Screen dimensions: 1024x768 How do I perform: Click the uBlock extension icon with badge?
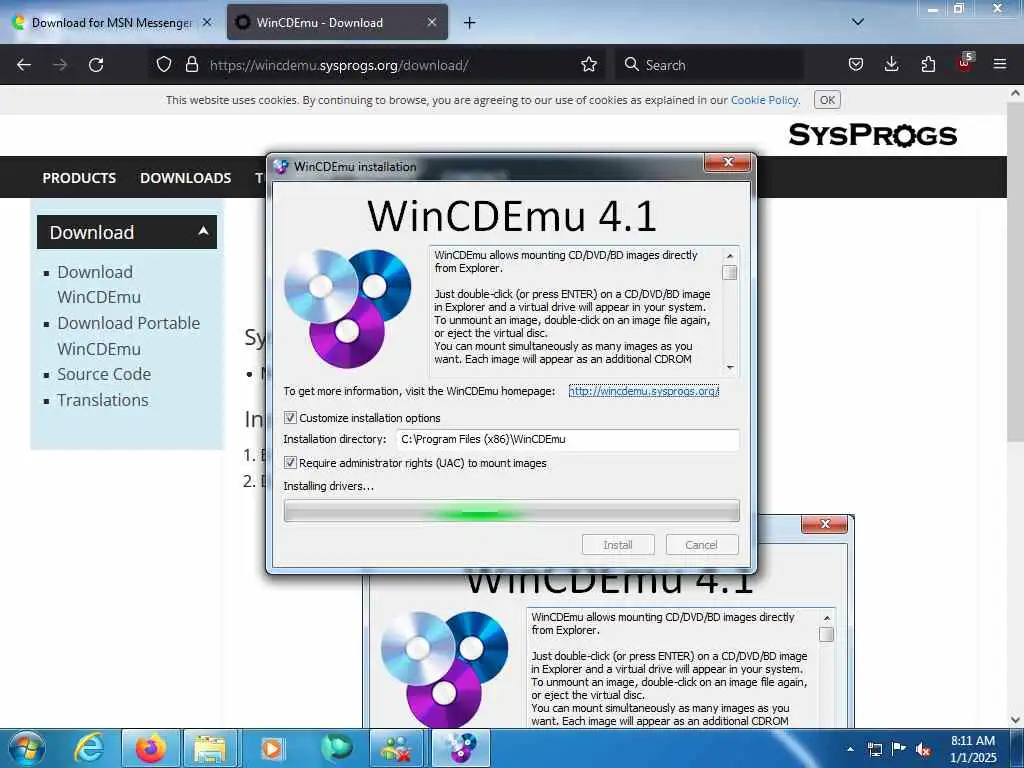965,63
